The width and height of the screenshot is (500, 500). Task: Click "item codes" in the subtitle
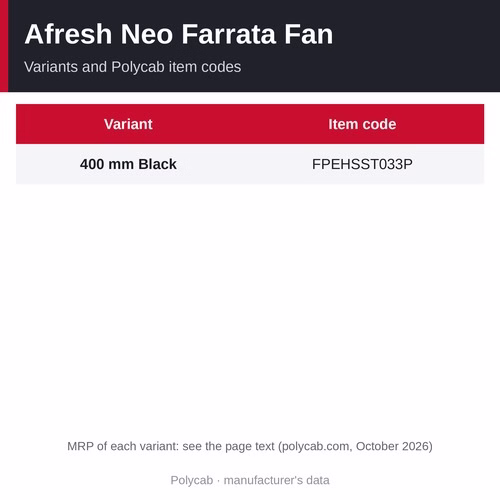[205, 67]
